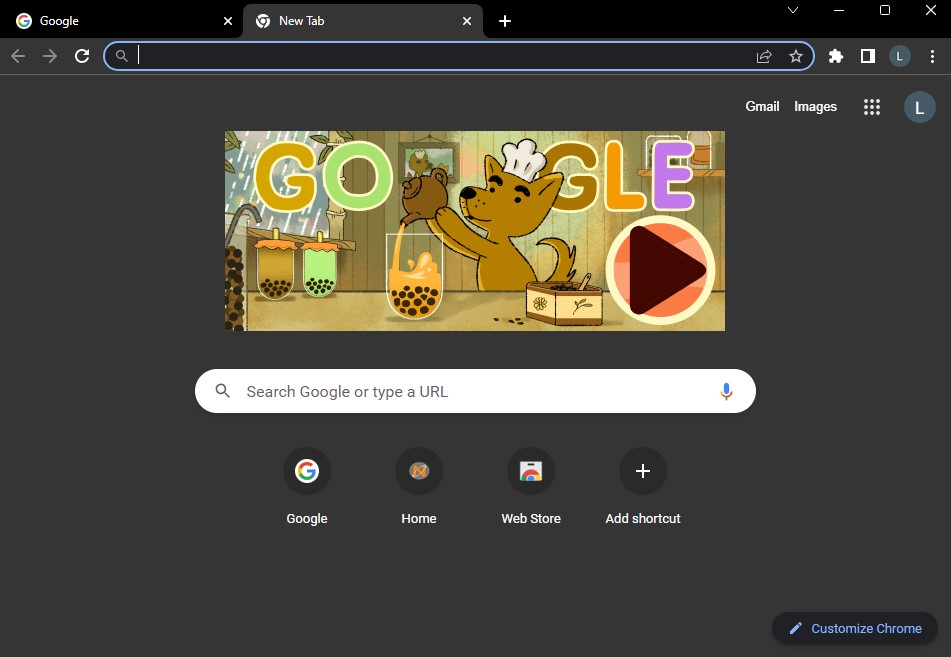This screenshot has height=657, width=951.
Task: Open the Home shortcut tile
Action: point(418,487)
